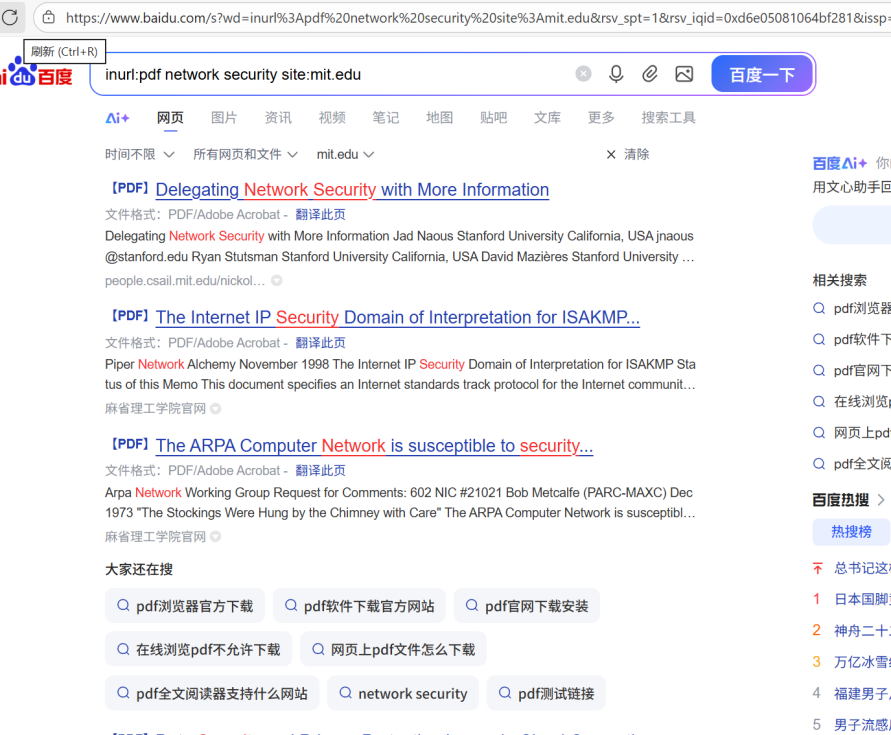Screen dimensions: 891x735
Task: Open related search pdf全文阅 in sidebar
Action: click(852, 464)
